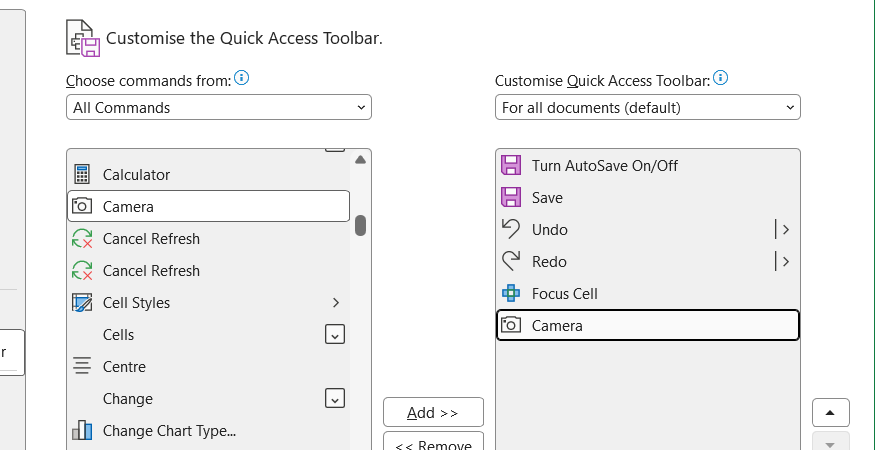
Task: Open the For all documents (default) dropdown
Action: pos(647,107)
